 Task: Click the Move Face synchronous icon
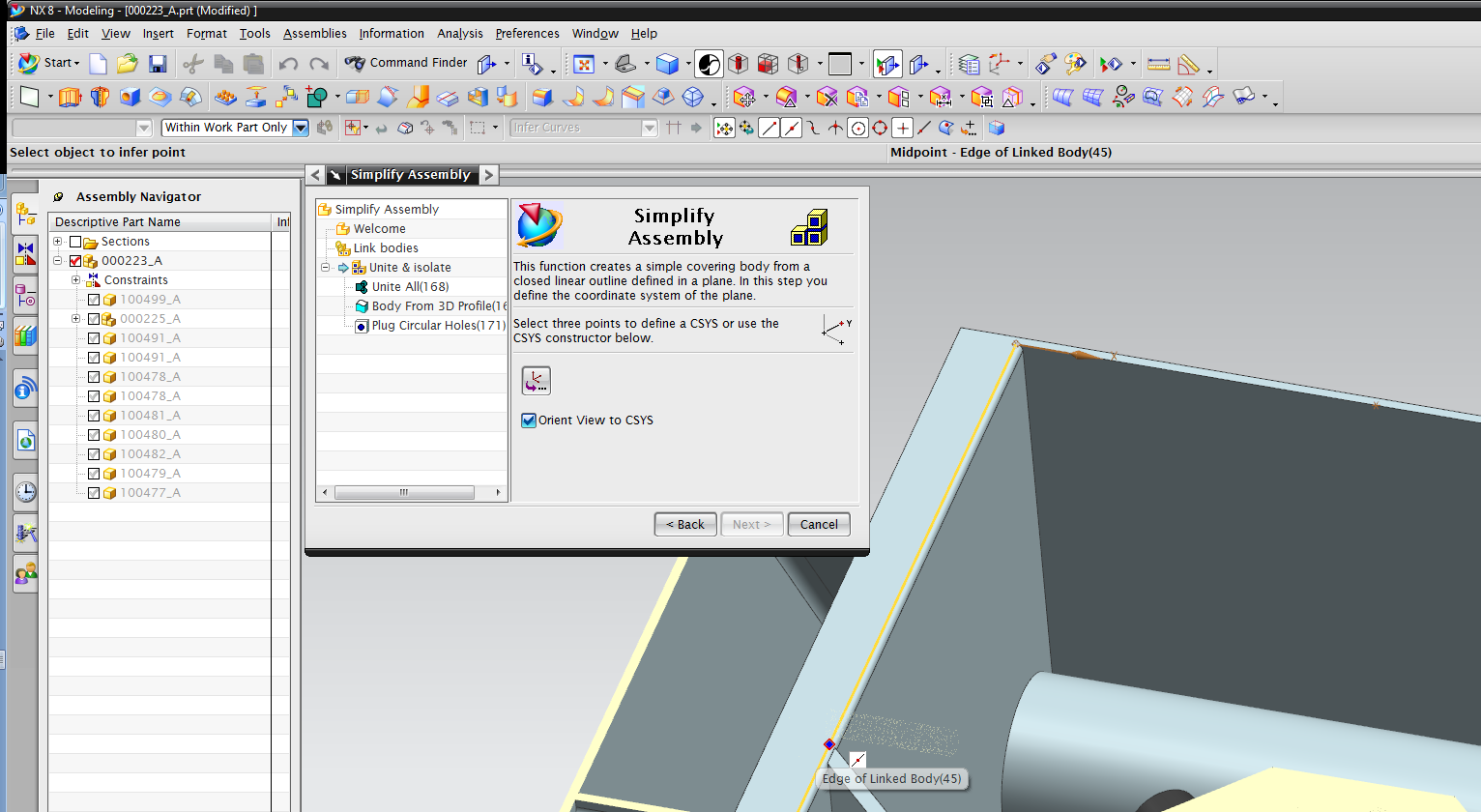pyautogui.click(x=743, y=97)
